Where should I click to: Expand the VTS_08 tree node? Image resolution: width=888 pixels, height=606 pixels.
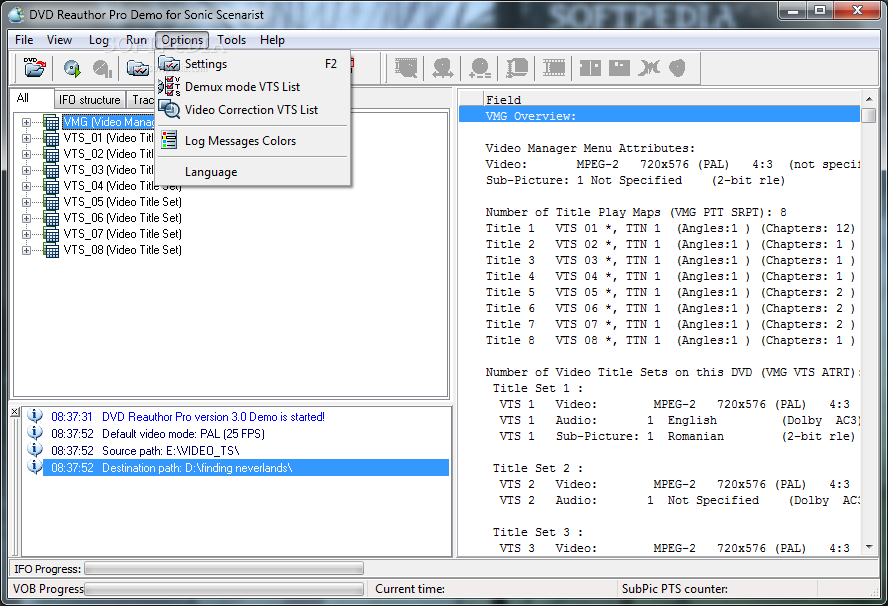[26, 250]
